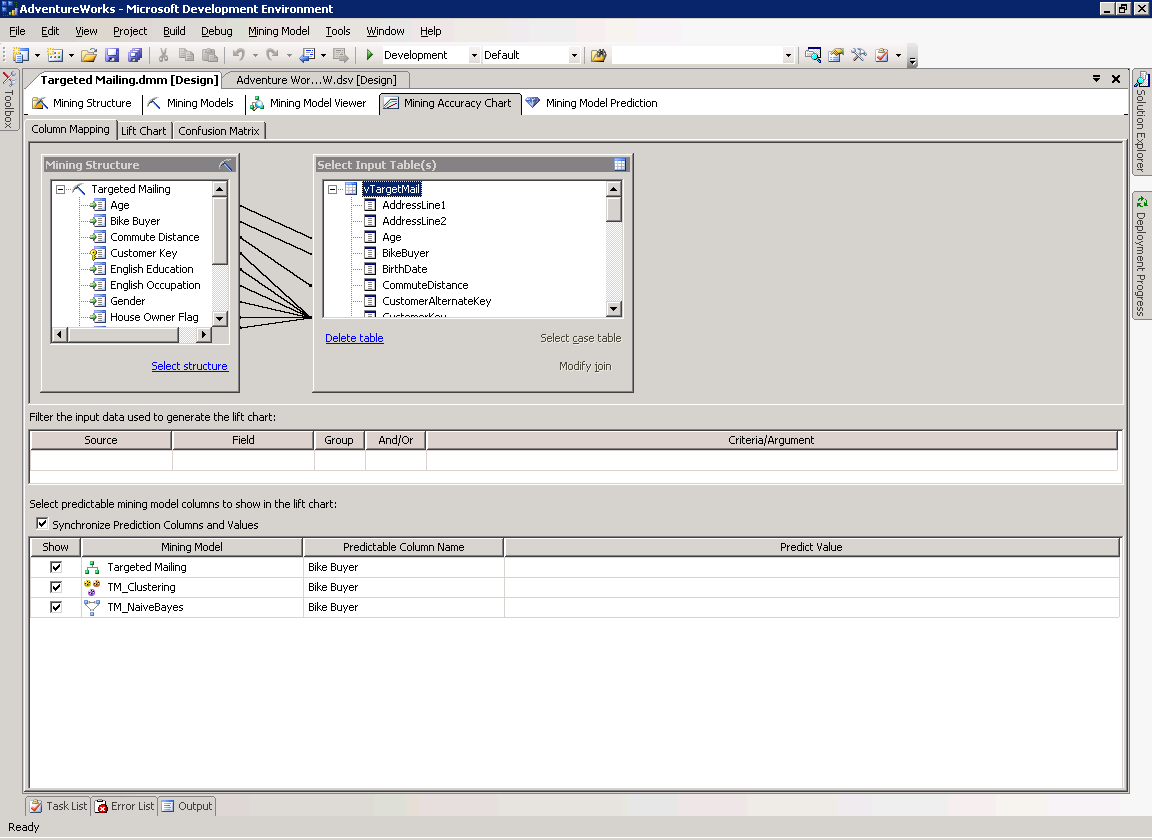This screenshot has height=840, width=1152.
Task: Click the Undo arrow icon
Action: 239,55
